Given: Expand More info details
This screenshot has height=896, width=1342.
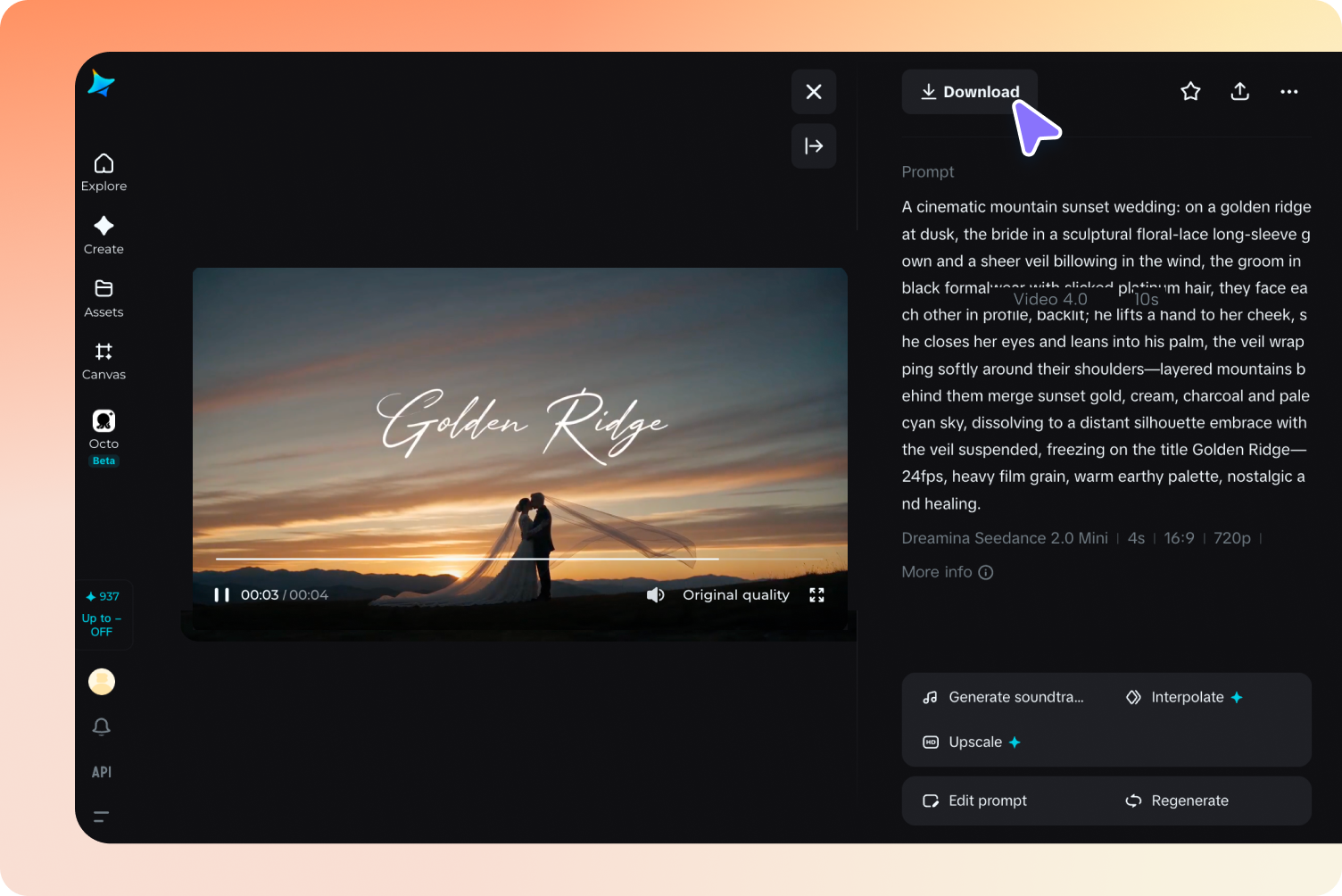Looking at the screenshot, I should pyautogui.click(x=947, y=572).
